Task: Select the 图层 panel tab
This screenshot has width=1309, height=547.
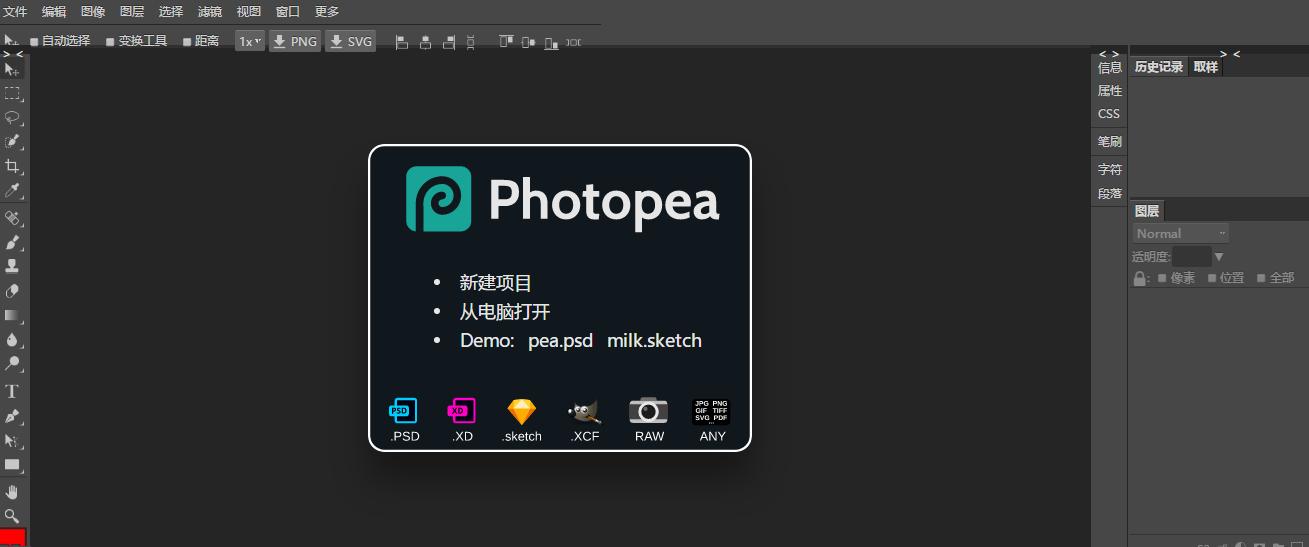Action: pos(1147,211)
